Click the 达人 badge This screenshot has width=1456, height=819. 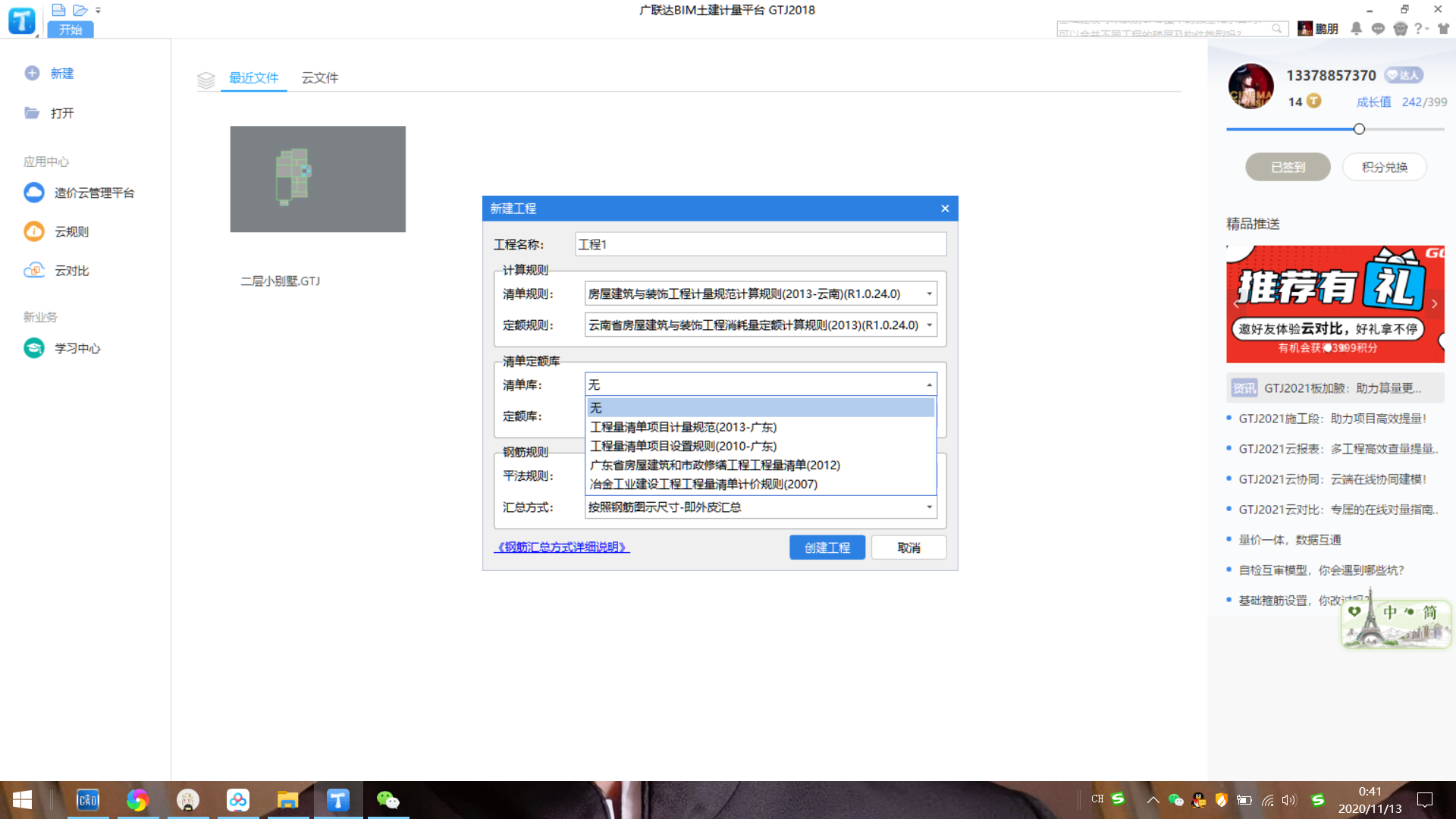(1404, 75)
